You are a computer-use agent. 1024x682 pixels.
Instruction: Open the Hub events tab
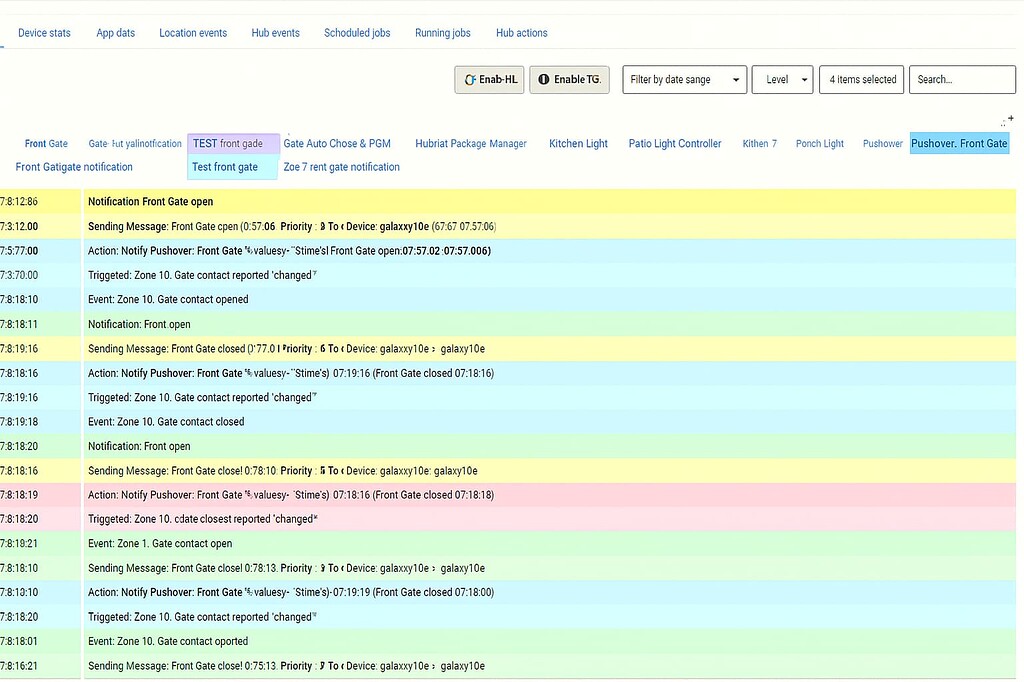click(275, 32)
